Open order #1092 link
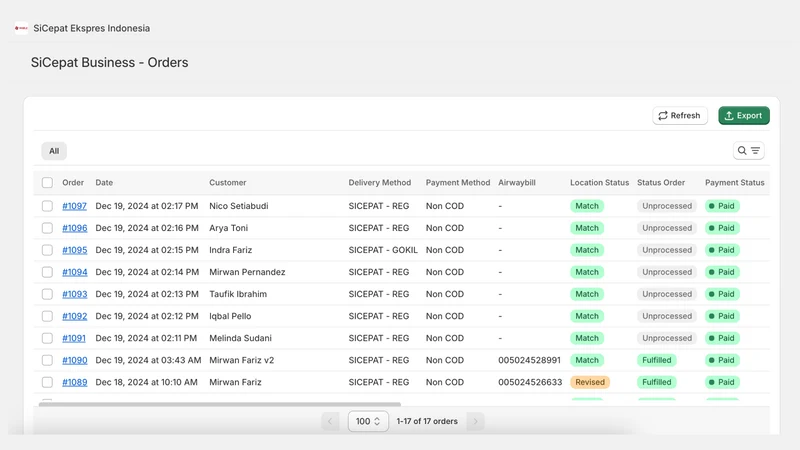The image size is (800, 450). [74, 316]
